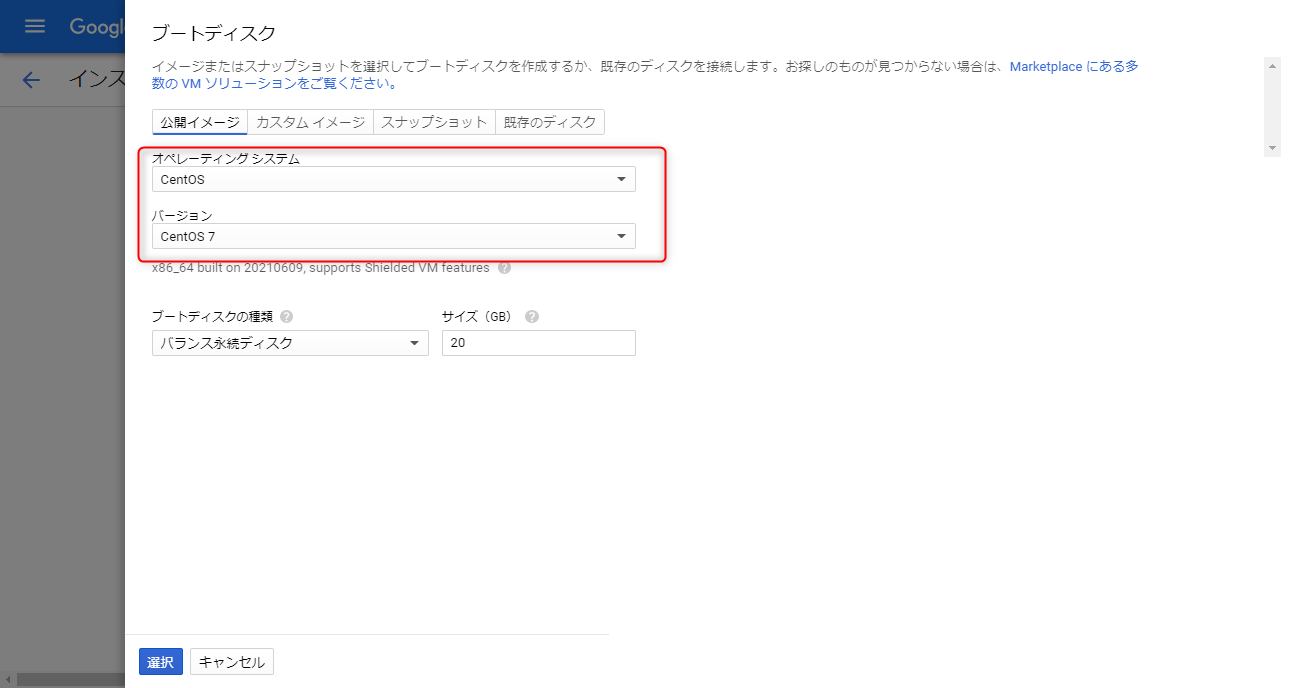Screen dimensions: 1307x688
Task: Click the size field containing 20
Action: click(539, 343)
